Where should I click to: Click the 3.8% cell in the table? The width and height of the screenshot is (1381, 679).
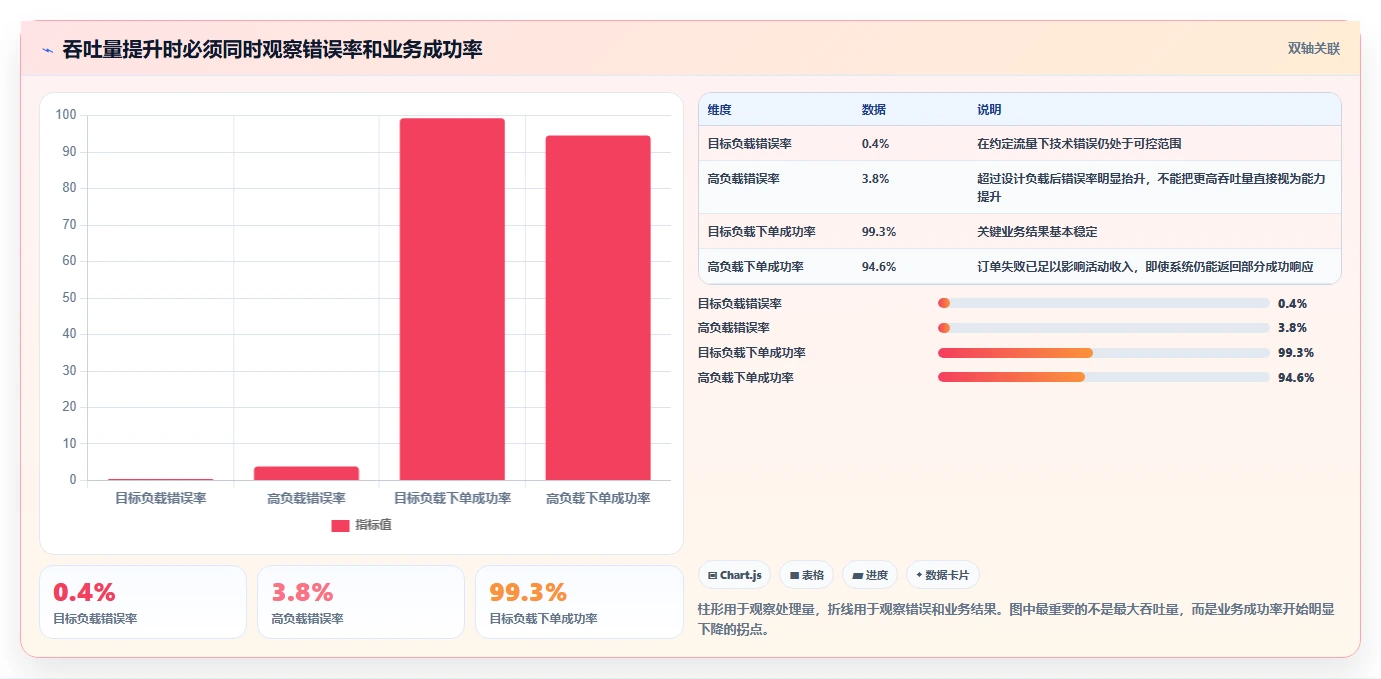click(x=875, y=179)
